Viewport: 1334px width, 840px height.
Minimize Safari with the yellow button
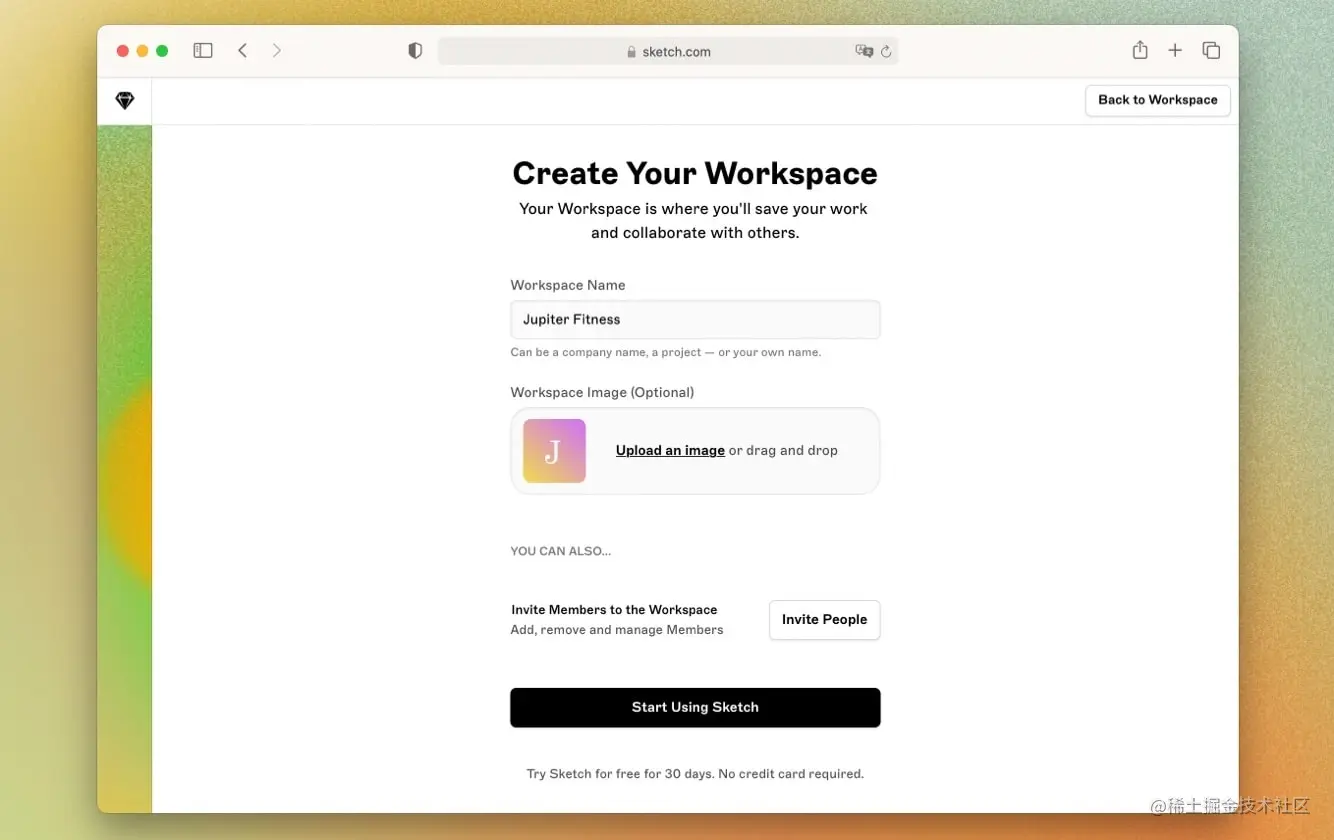(143, 51)
